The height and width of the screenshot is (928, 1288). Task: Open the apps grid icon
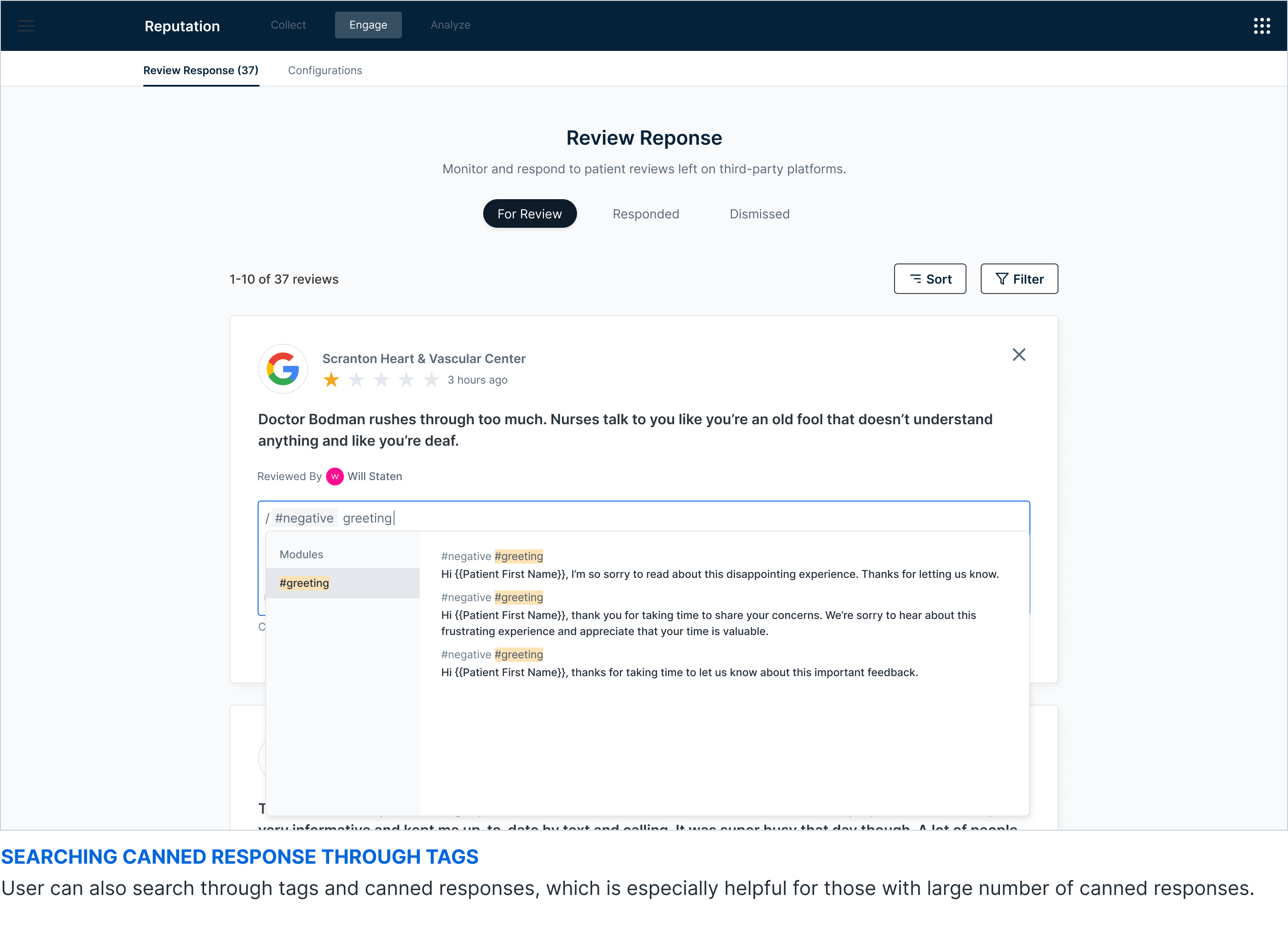(x=1261, y=26)
